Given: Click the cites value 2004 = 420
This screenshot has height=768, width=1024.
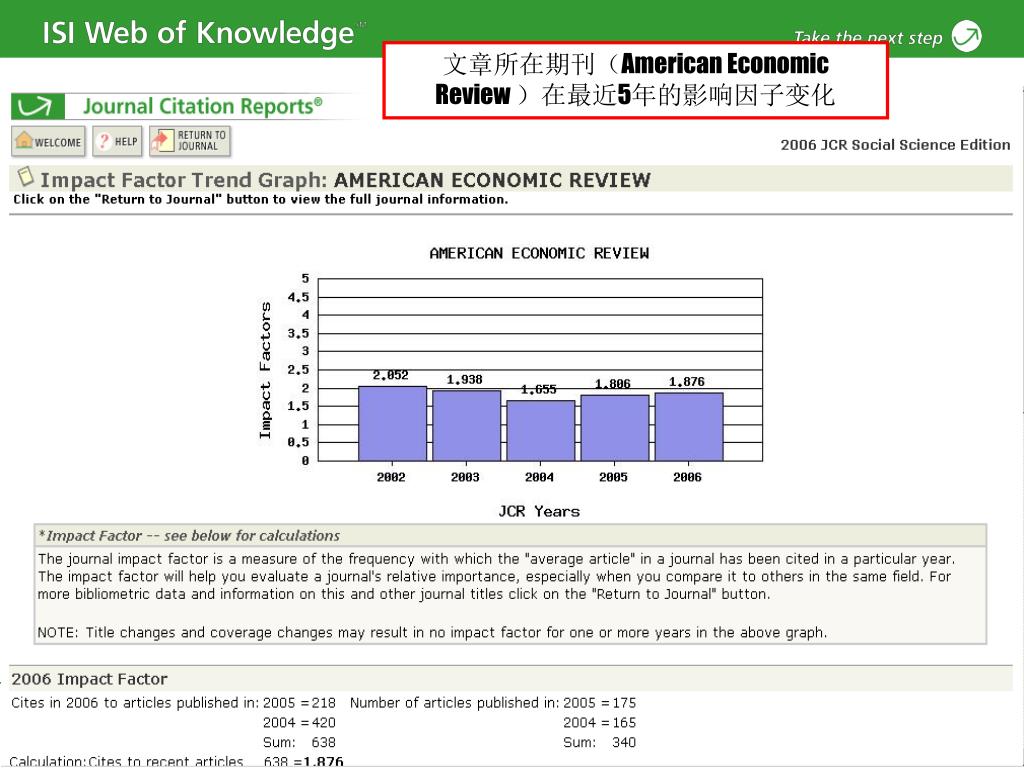Looking at the screenshot, I should tap(299, 723).
